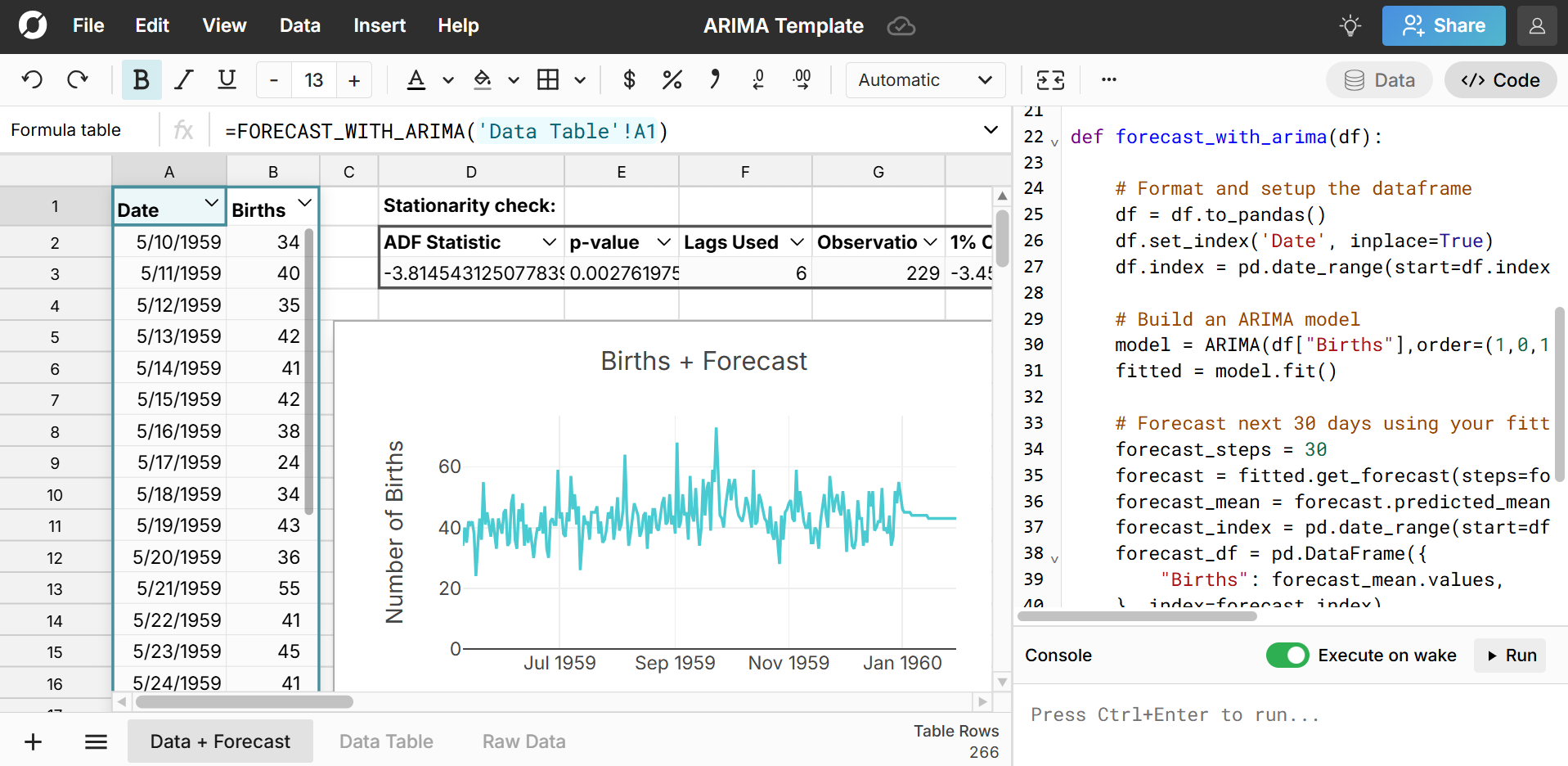The height and width of the screenshot is (766, 1568).
Task: Toggle bold formatting
Action: tap(141, 80)
